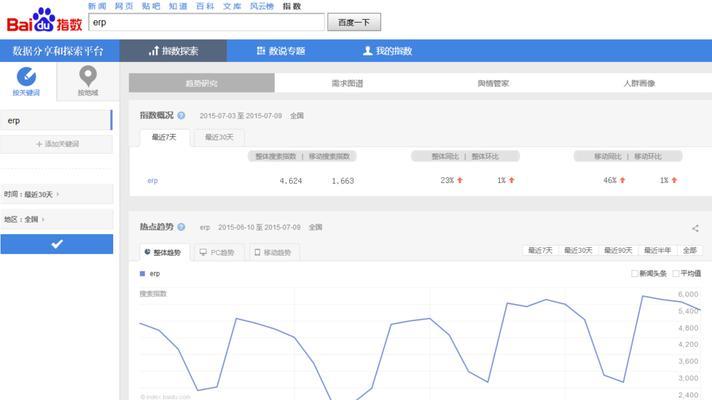Click the grid icon in 数说专题
Screen dimensions: 712x400
261,51
